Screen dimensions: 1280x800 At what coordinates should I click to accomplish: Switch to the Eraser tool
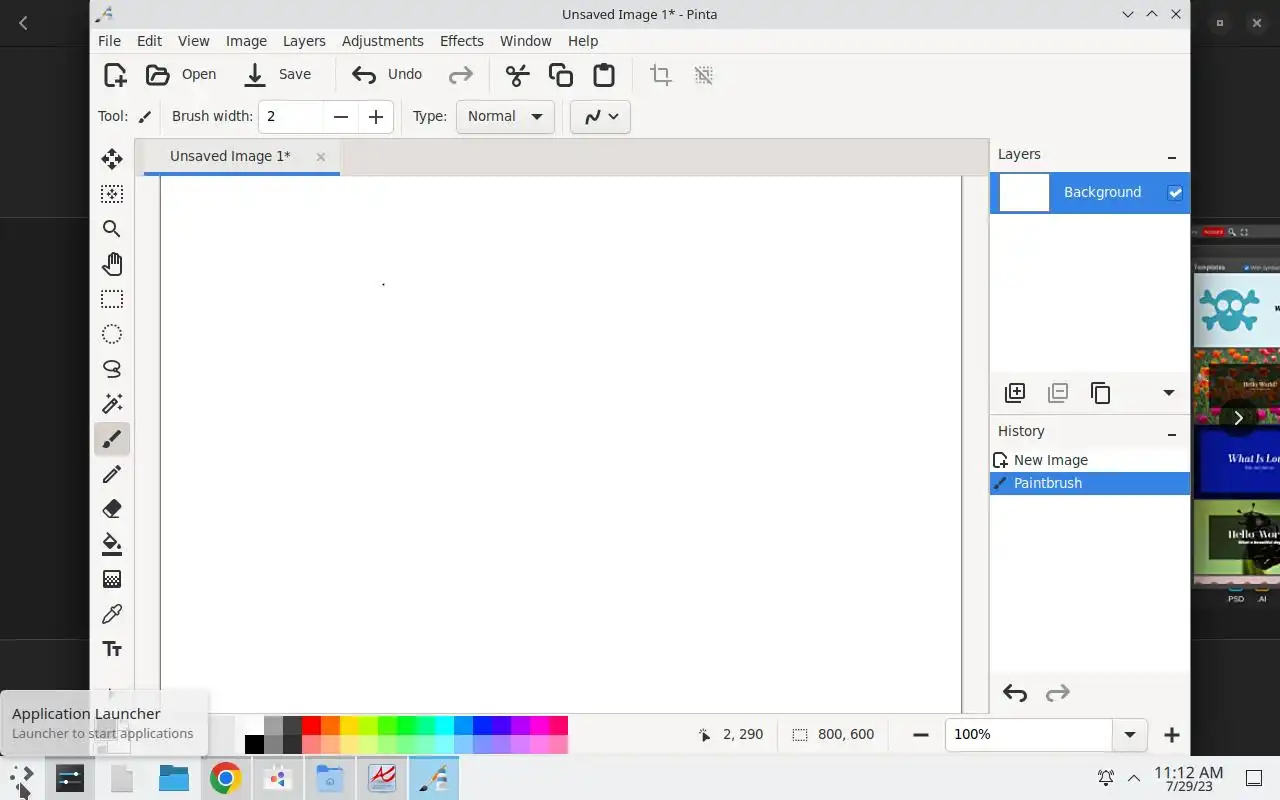[112, 509]
